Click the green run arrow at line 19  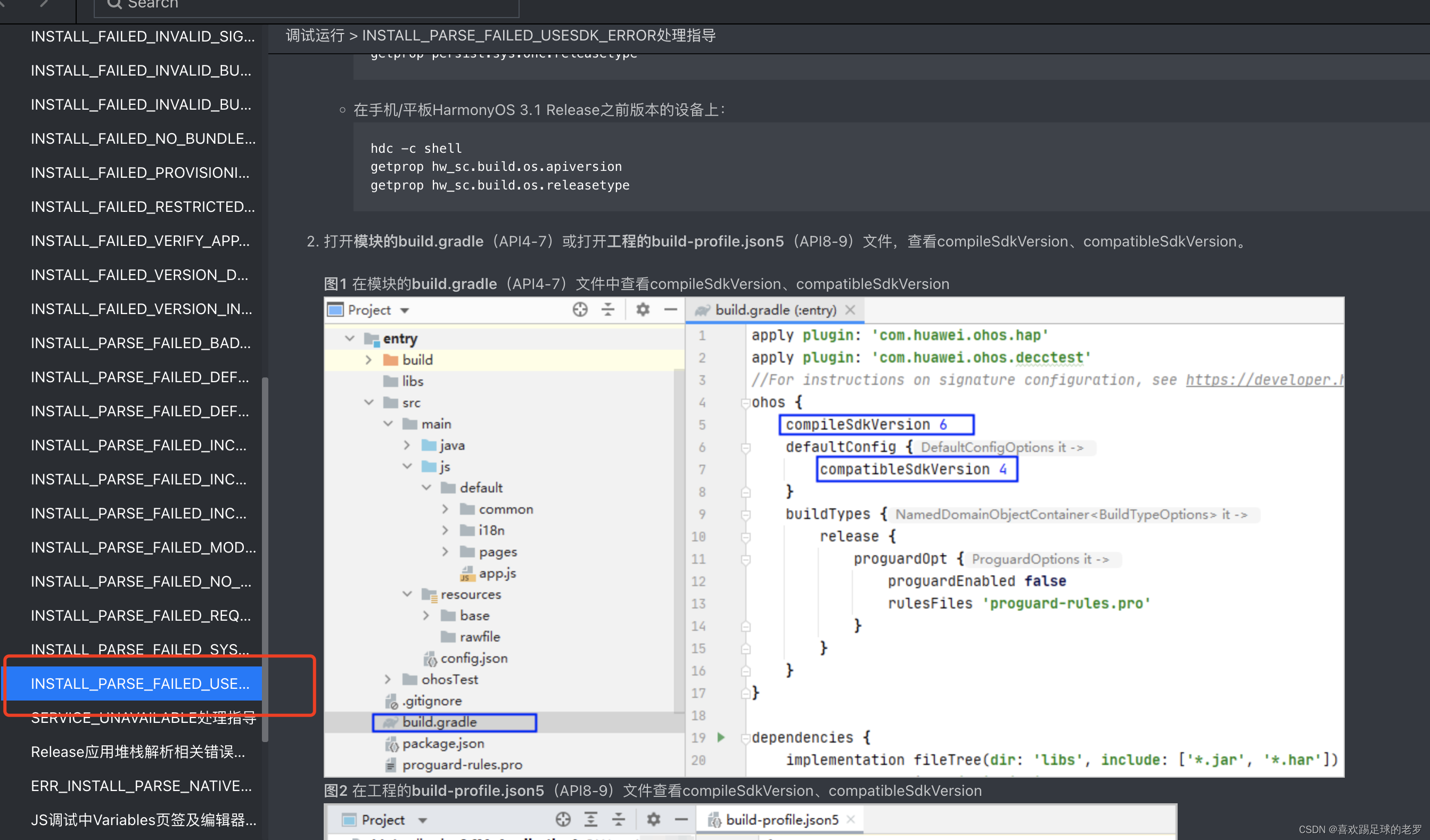click(x=721, y=737)
